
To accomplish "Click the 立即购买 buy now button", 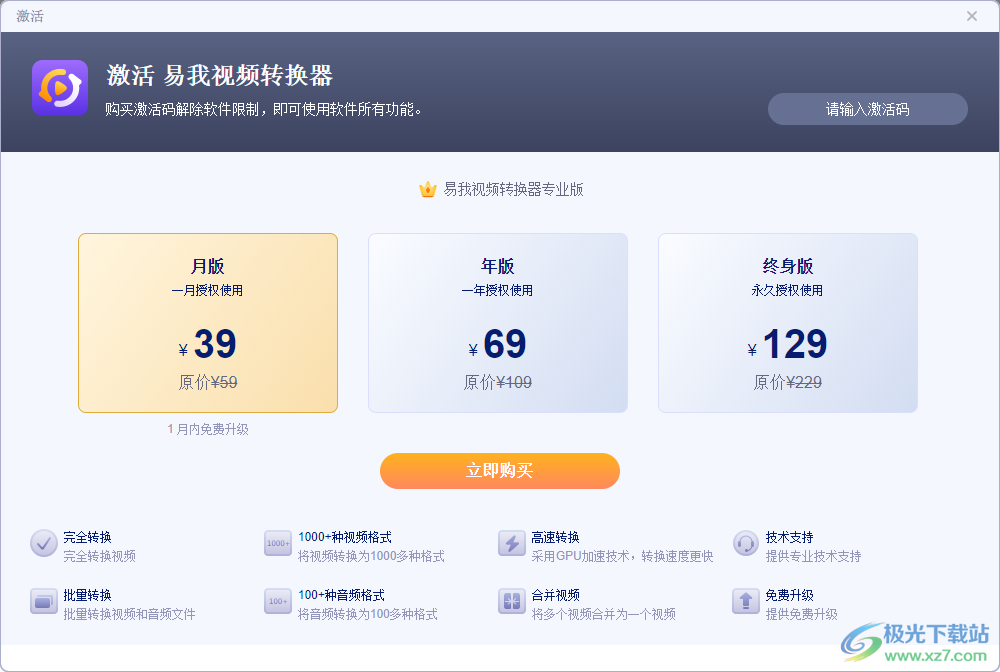I will (x=500, y=471).
